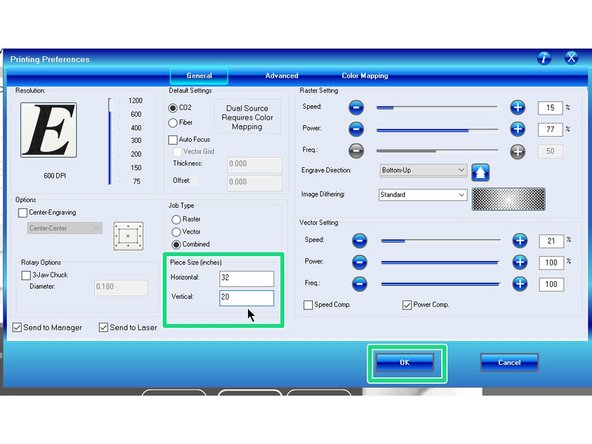Viewport: 592px width, 444px height.
Task: Decrease Vector Freq with minus button
Action: pos(359,284)
